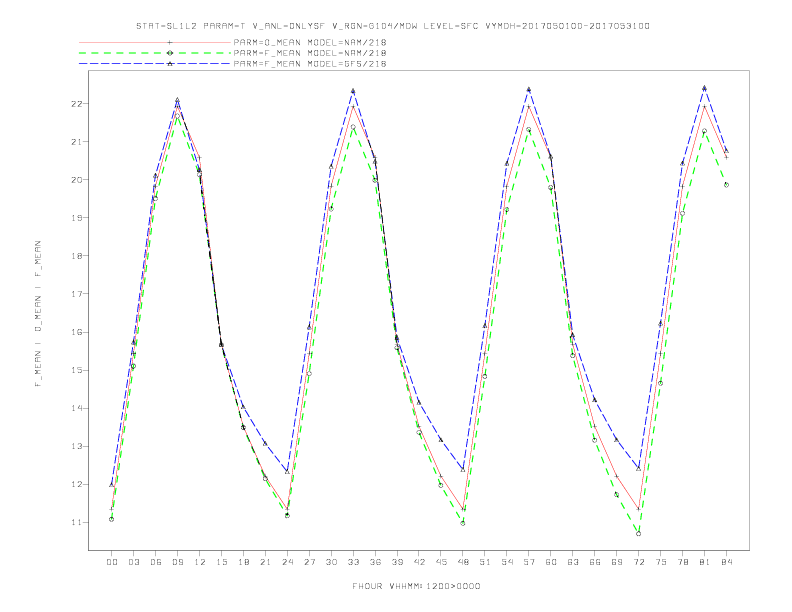Image resolution: width=792 pixels, height=612 pixels.
Task: Click x-axis tick label 69
Action: [x=617, y=562]
